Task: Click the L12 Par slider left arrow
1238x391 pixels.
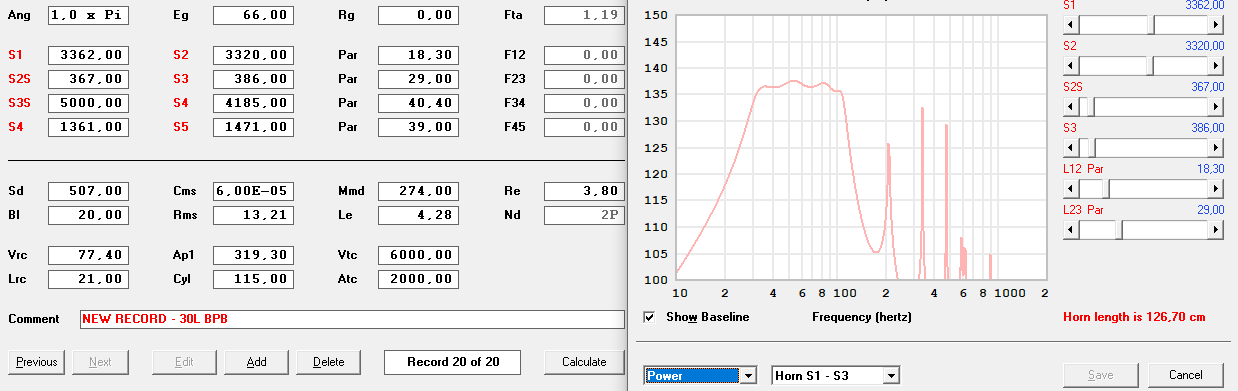Action: click(x=1071, y=188)
